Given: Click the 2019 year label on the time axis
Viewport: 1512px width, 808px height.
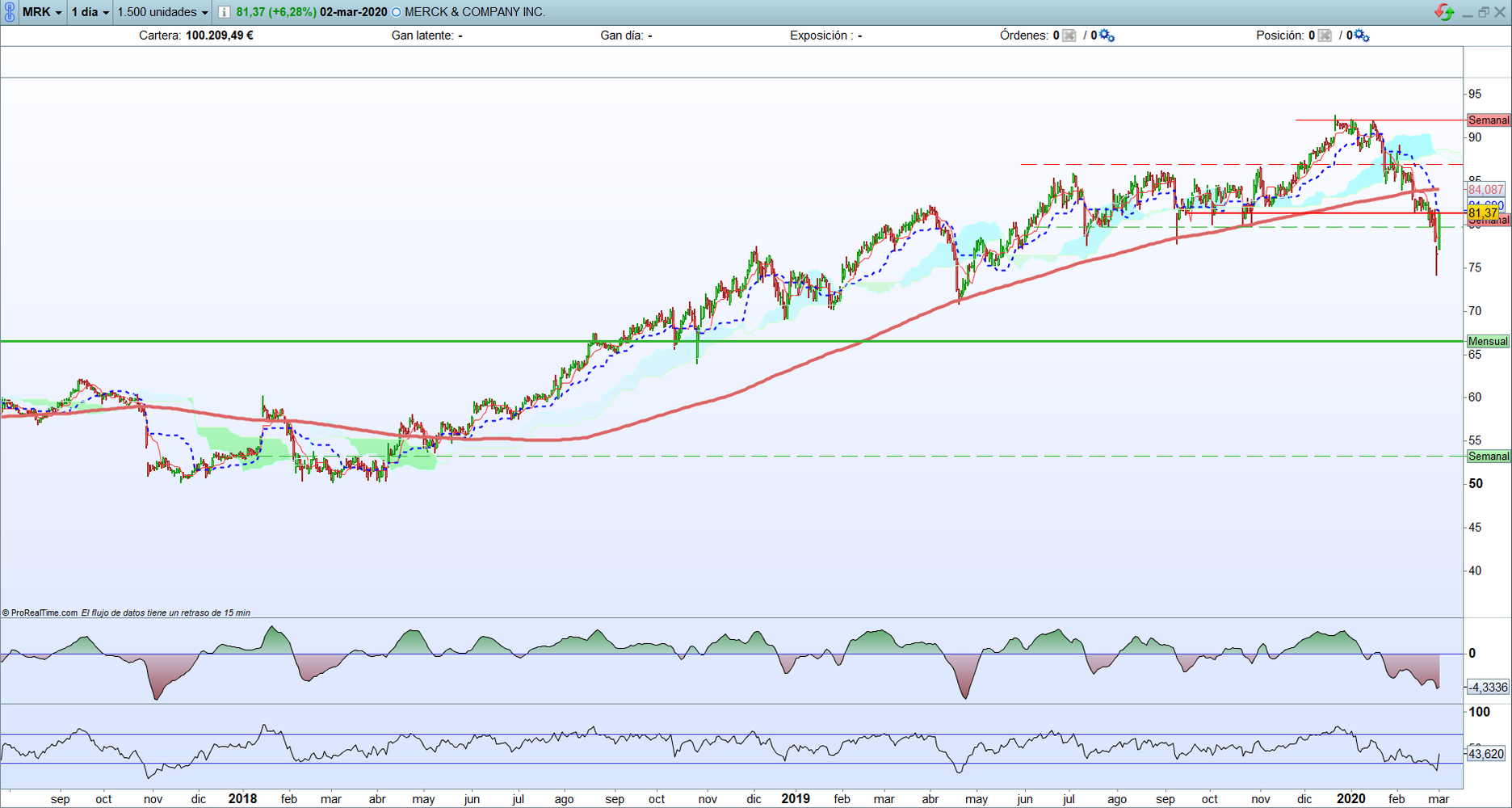Looking at the screenshot, I should [x=796, y=799].
